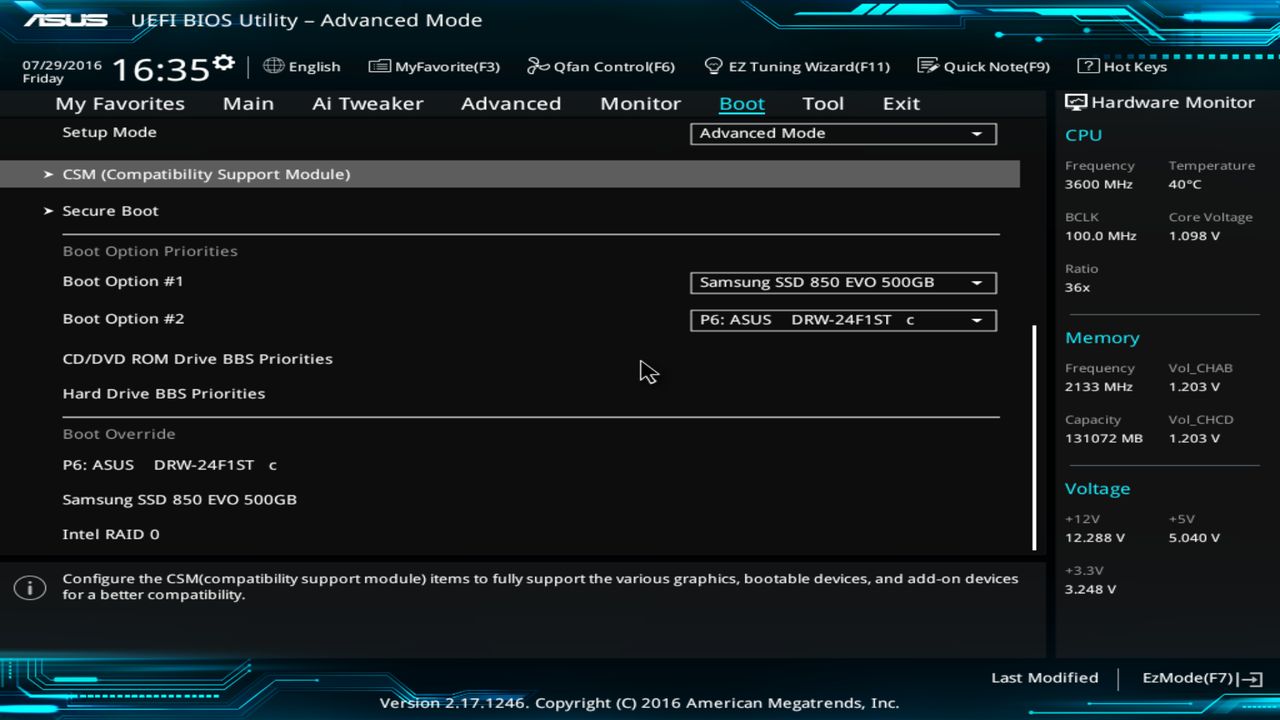Open CD/DVD ROM Drive BBS Priorities
1280x720 pixels.
tap(197, 358)
